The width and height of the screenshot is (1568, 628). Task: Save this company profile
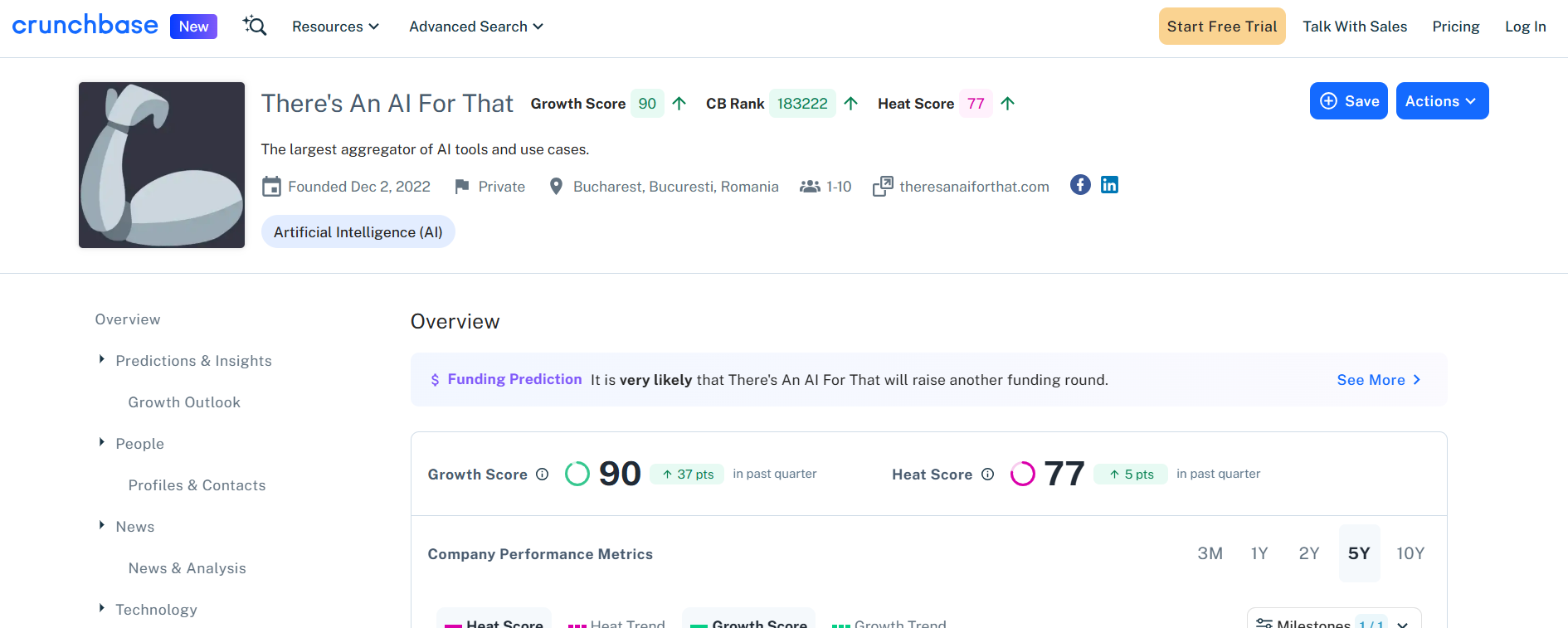[1349, 101]
